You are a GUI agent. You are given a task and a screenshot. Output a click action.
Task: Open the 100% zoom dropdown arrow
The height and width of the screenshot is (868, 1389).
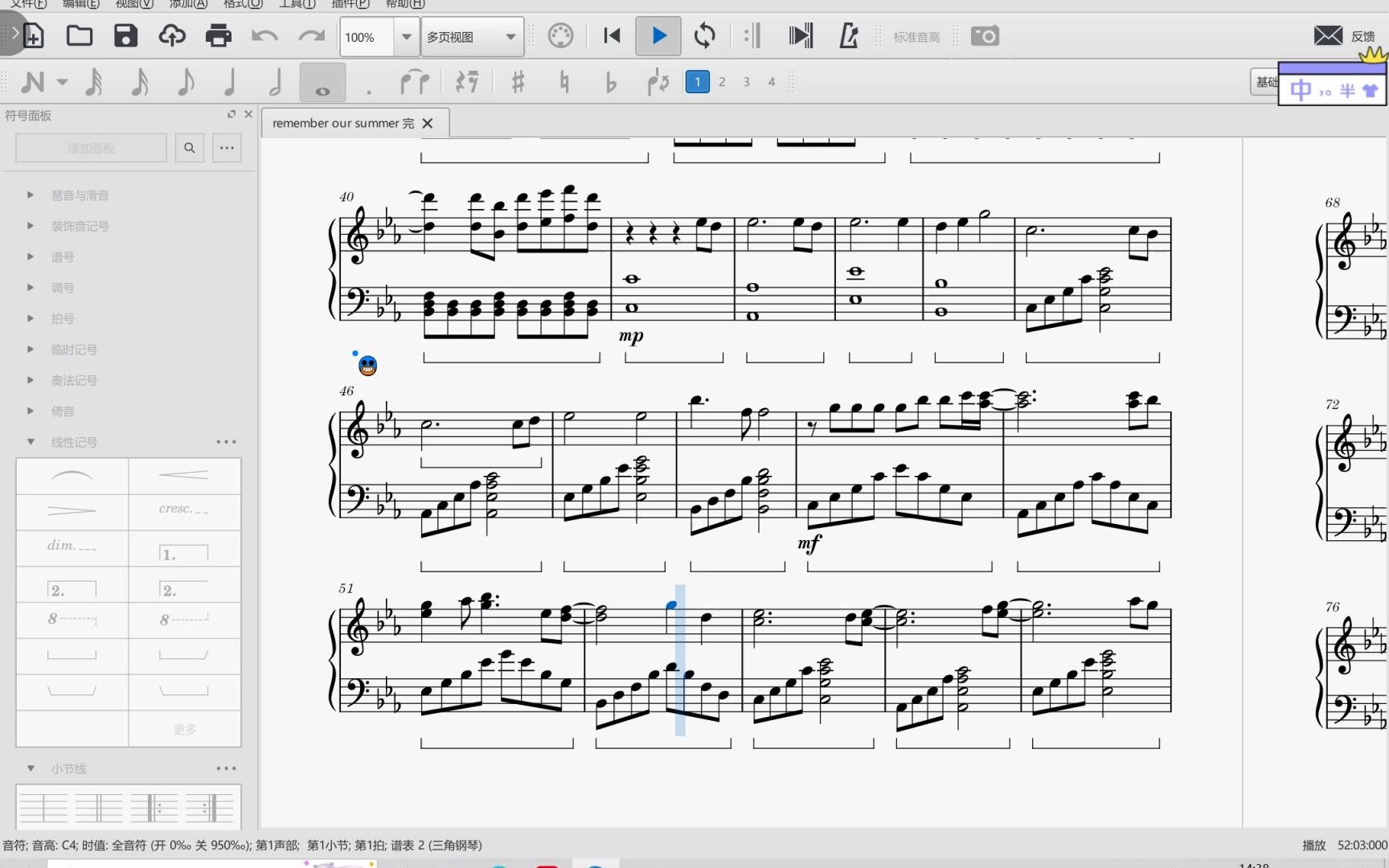click(x=407, y=37)
